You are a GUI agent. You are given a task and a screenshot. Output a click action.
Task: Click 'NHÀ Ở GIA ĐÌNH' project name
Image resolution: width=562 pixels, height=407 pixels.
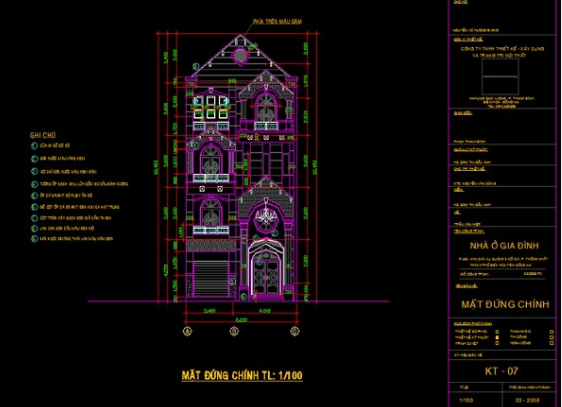coord(504,246)
